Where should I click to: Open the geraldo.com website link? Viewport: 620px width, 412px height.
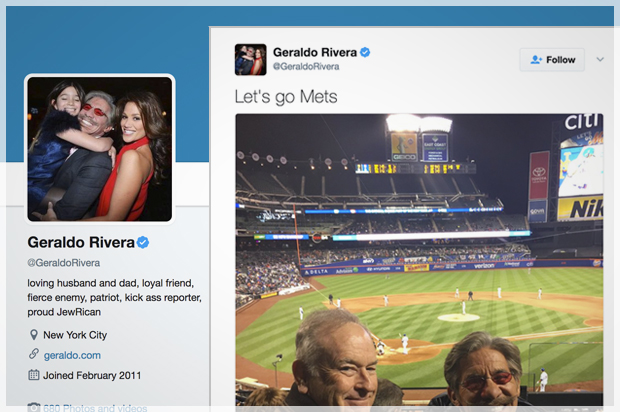click(72, 355)
